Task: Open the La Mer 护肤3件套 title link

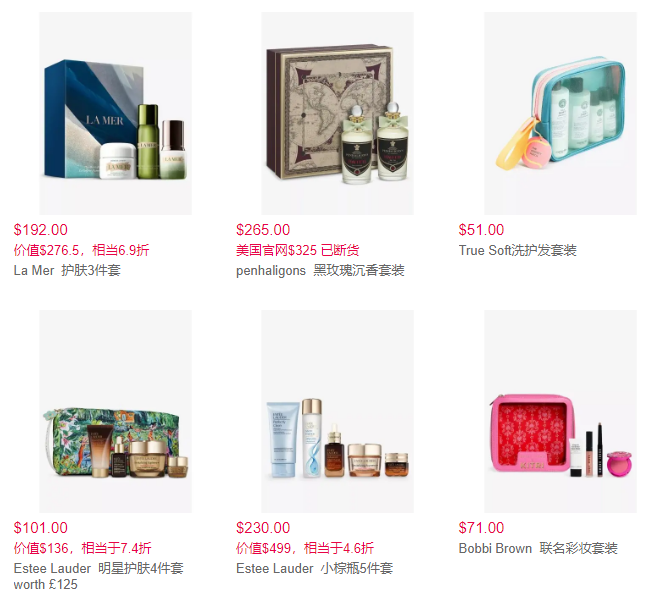Action: [x=67, y=270]
